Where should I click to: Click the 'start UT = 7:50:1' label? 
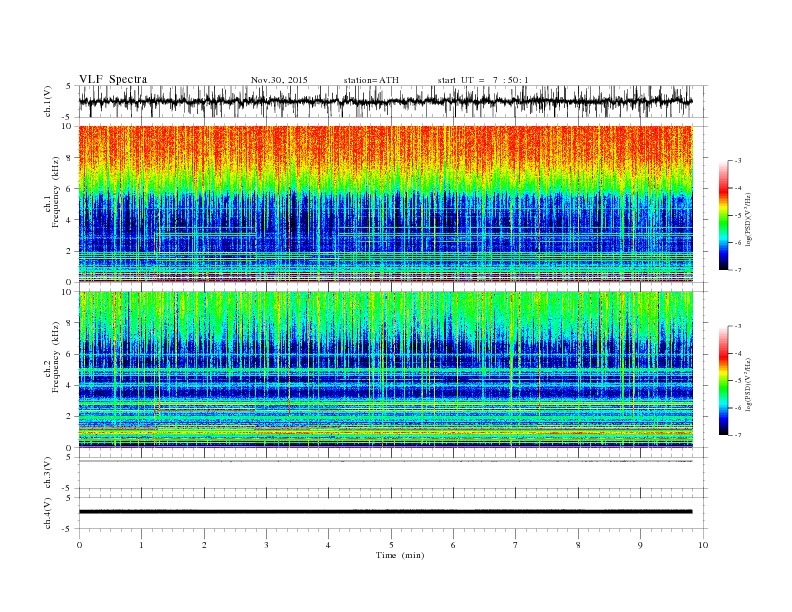[x=483, y=80]
